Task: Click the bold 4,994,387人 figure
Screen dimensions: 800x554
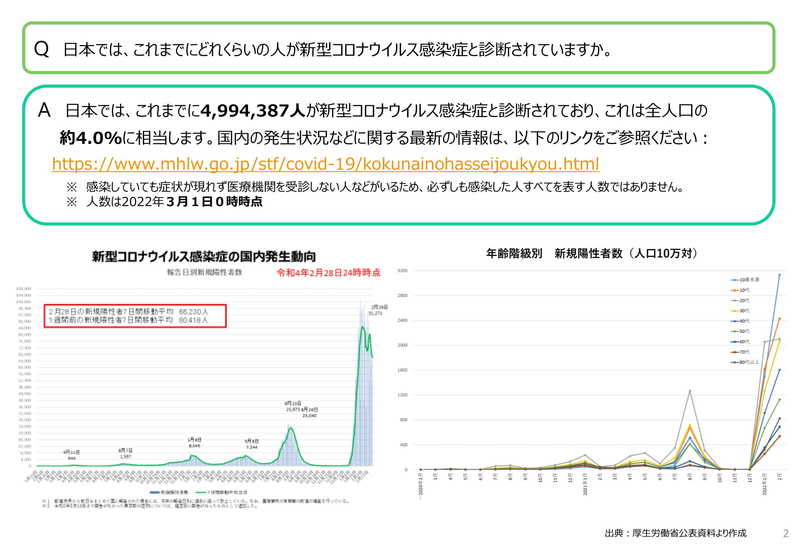Action: 250,109
